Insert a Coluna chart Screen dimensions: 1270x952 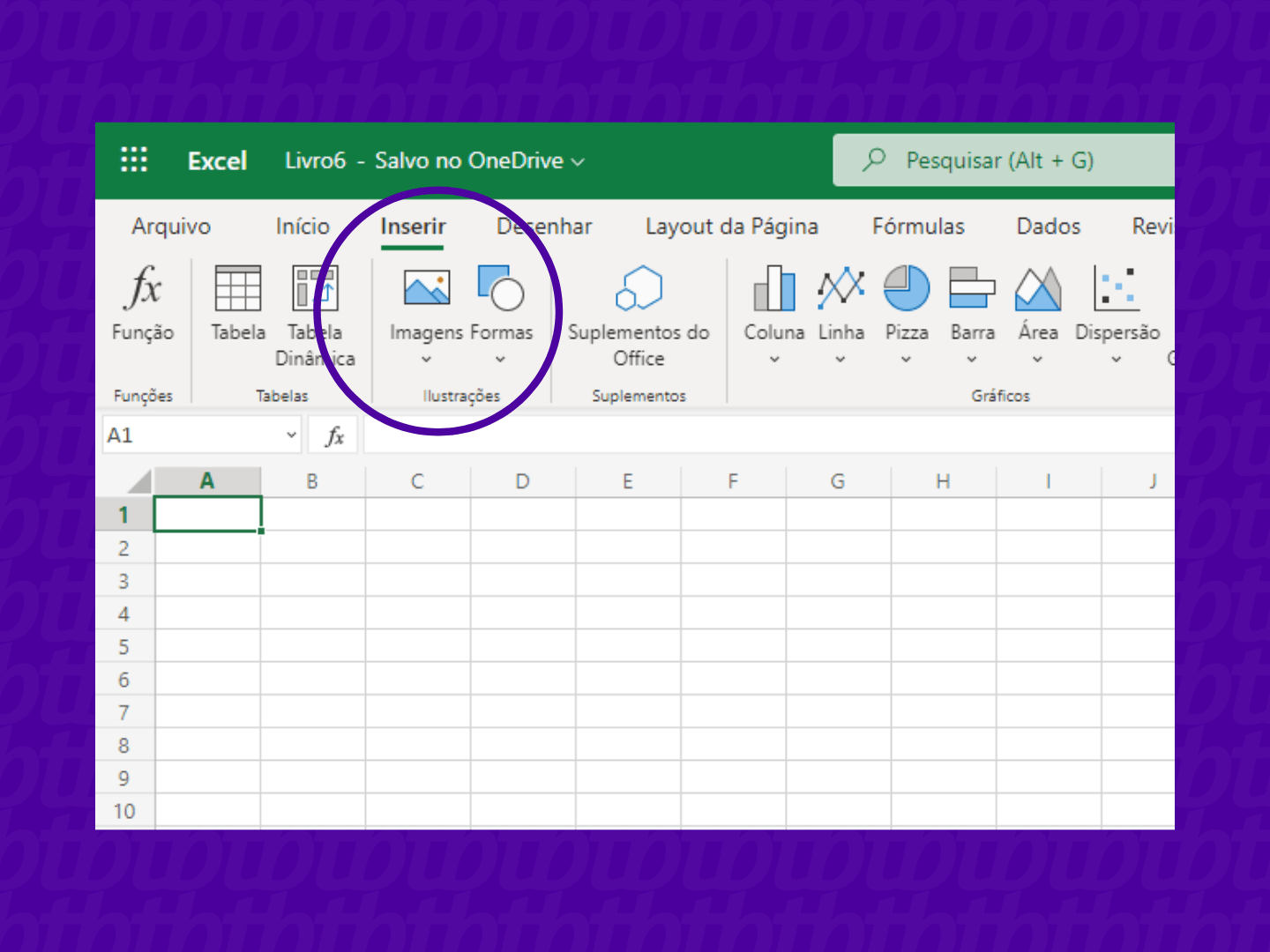pos(774,300)
